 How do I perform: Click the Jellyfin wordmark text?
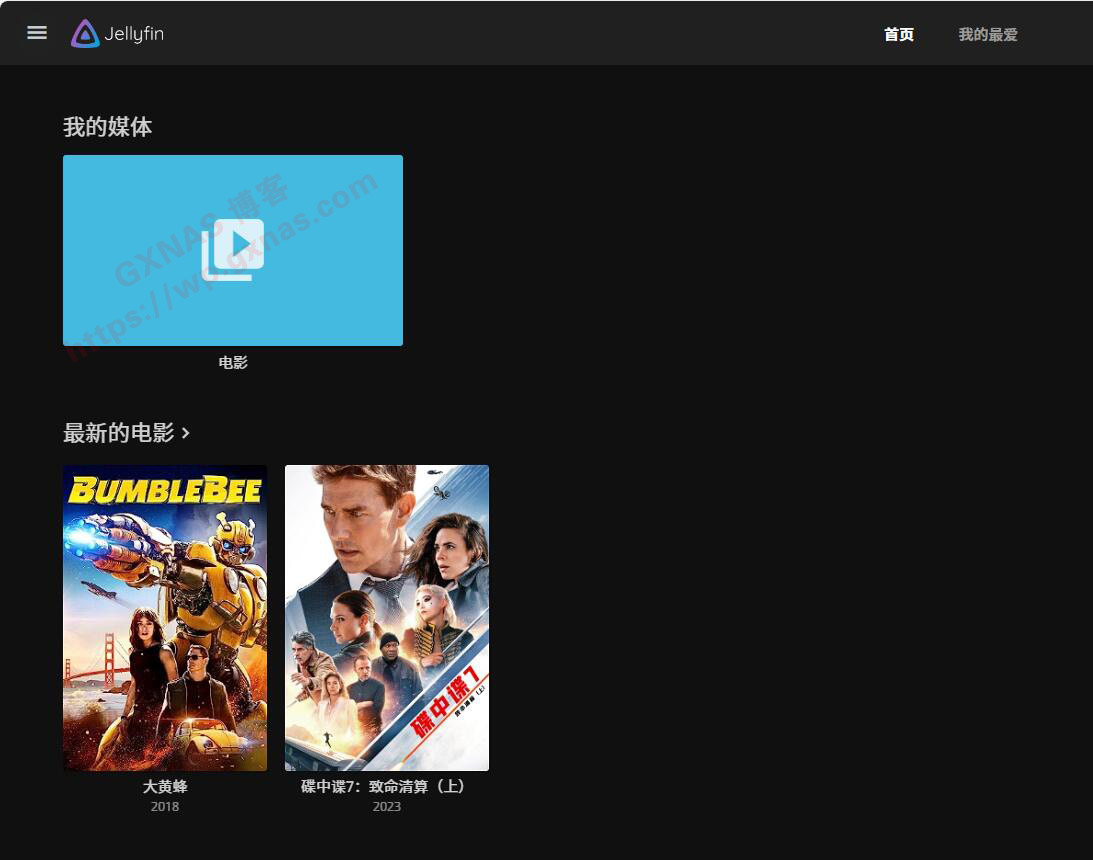[133, 34]
